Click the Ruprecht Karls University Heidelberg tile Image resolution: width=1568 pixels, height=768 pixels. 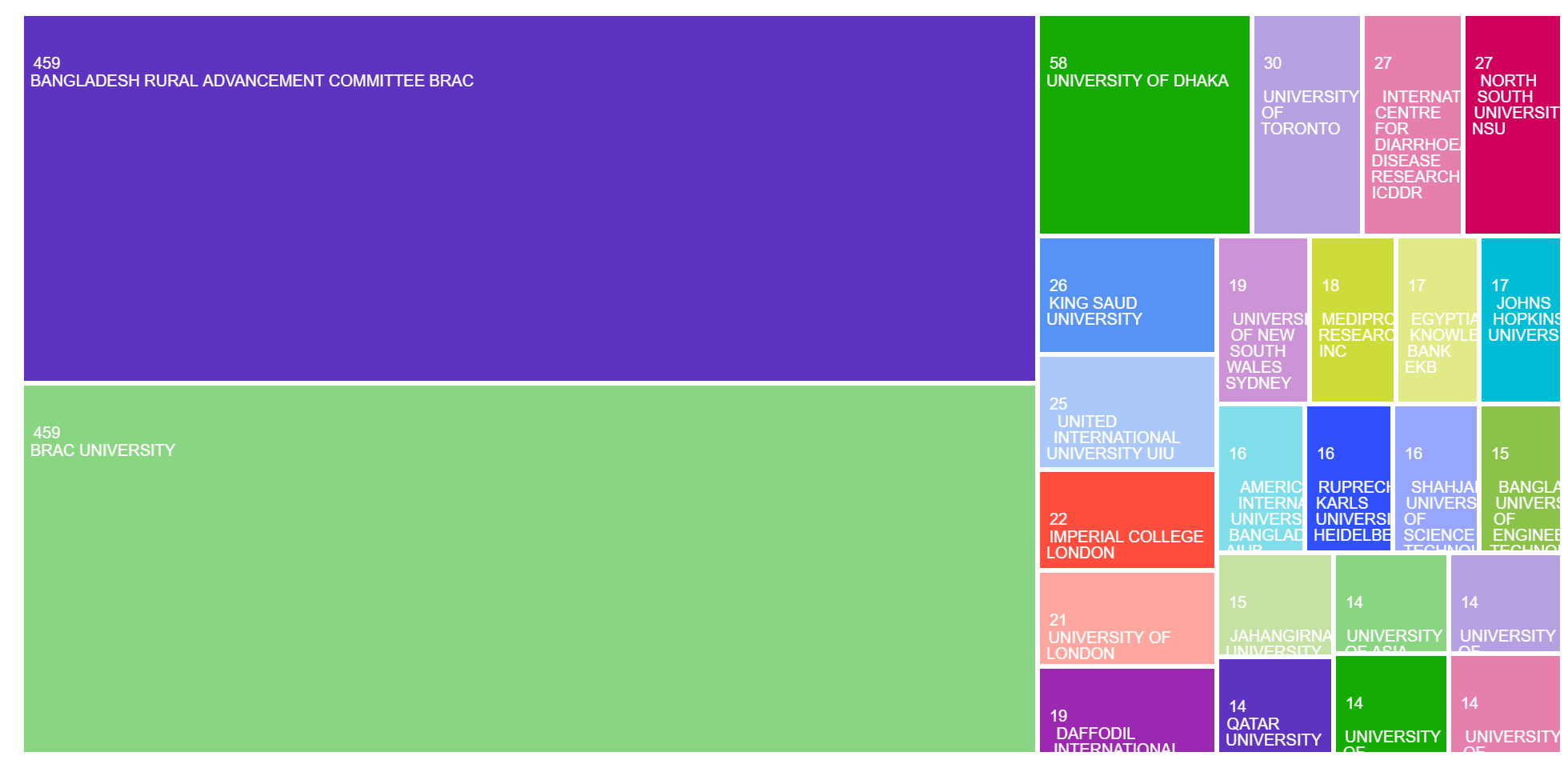(x=1348, y=478)
